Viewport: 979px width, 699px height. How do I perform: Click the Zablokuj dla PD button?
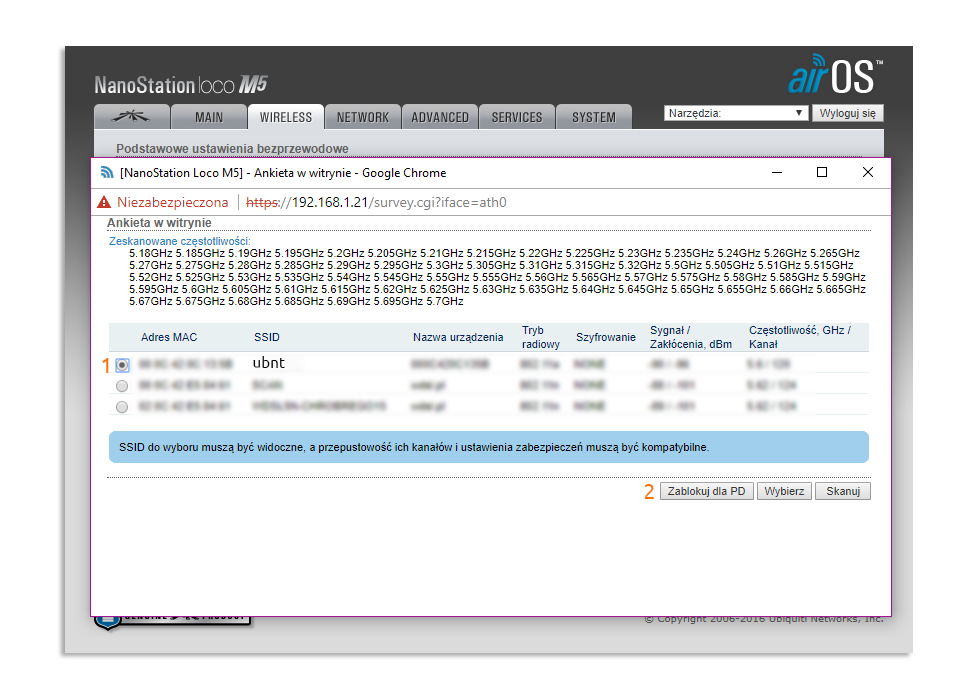[706, 491]
